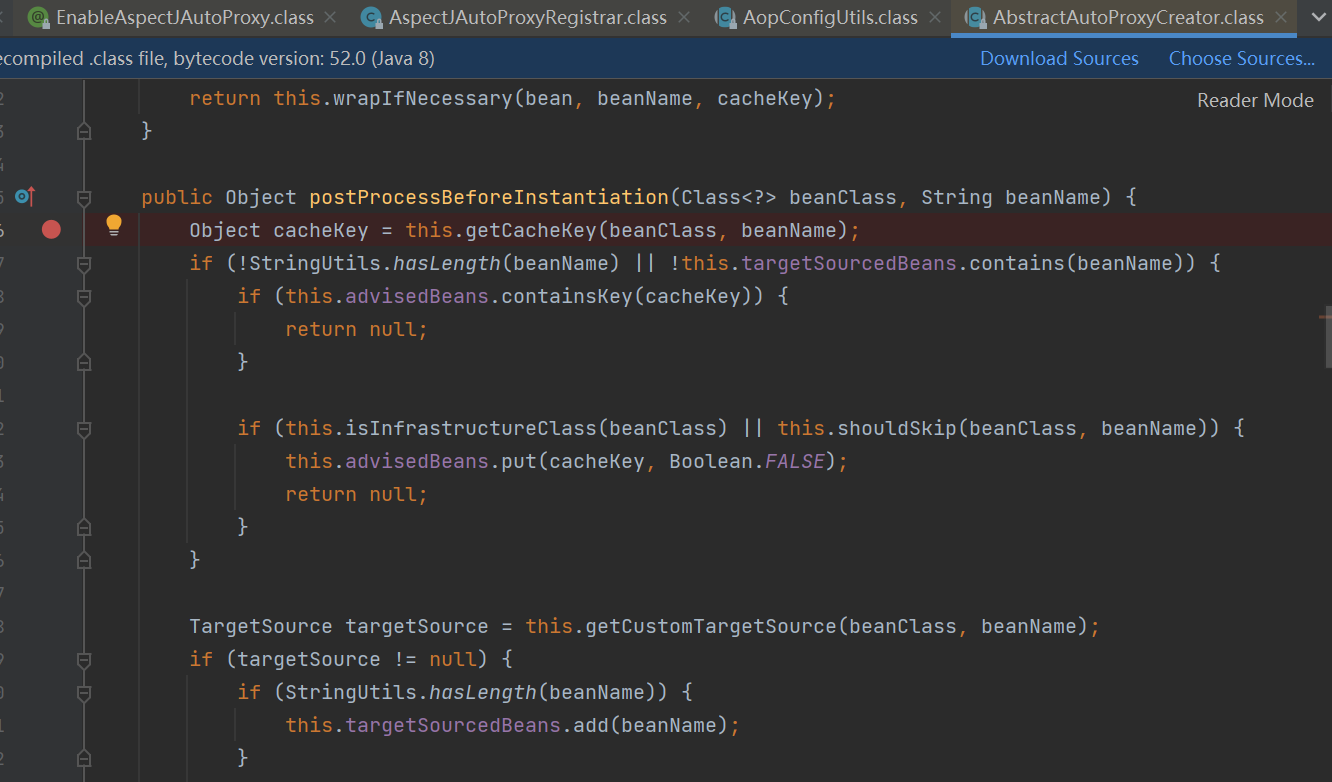Click the postProcessBeforeInstantiation method name
Viewport: 1332px width, 782px height.
point(489,197)
